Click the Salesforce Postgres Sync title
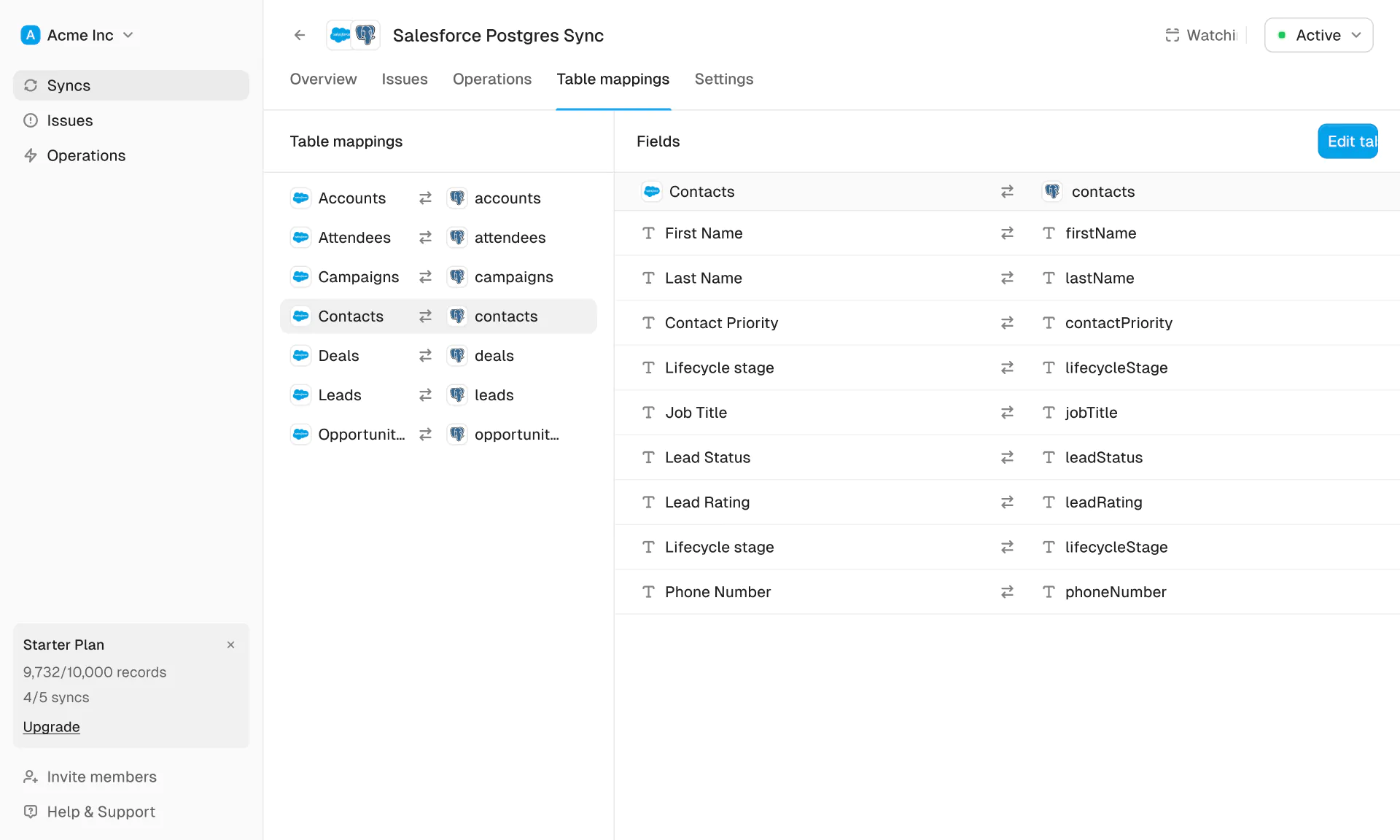Screen dimensions: 1400x840 click(498, 35)
